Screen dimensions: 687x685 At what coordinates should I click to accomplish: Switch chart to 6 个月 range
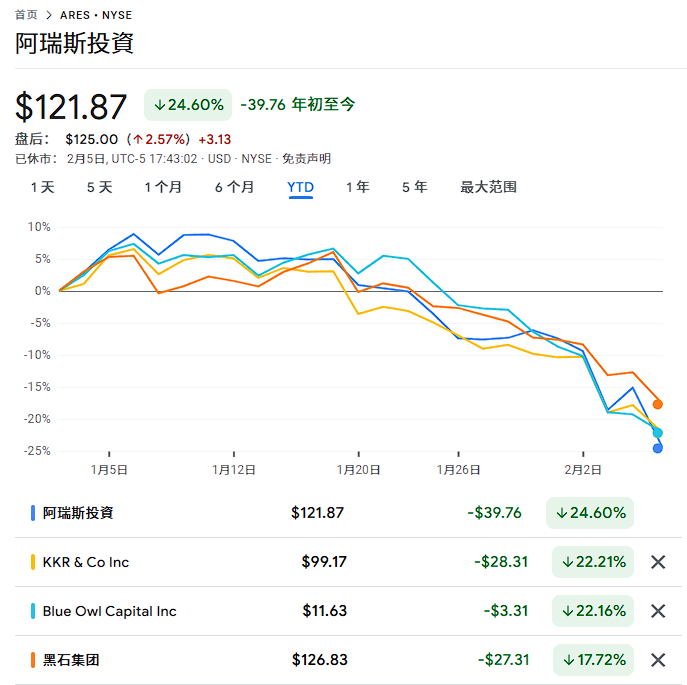tap(234, 187)
